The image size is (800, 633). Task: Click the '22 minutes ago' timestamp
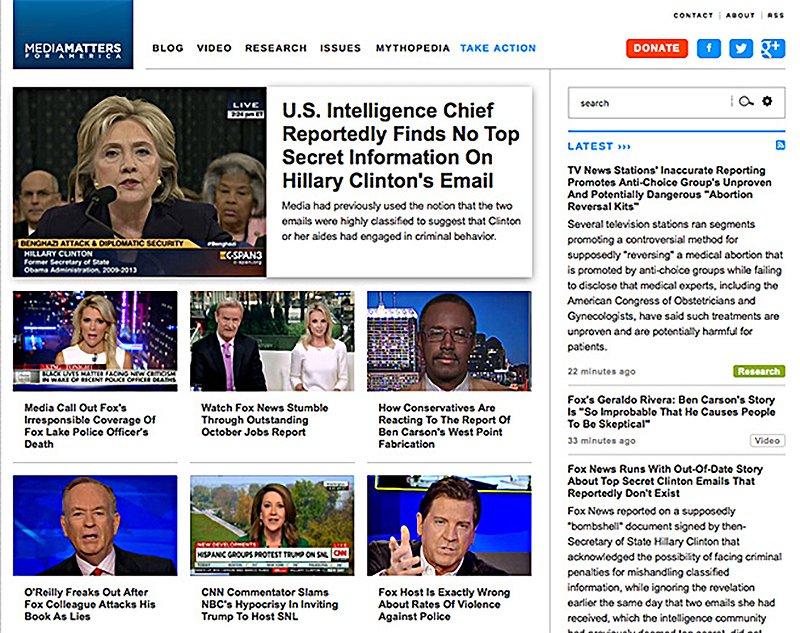tap(601, 371)
